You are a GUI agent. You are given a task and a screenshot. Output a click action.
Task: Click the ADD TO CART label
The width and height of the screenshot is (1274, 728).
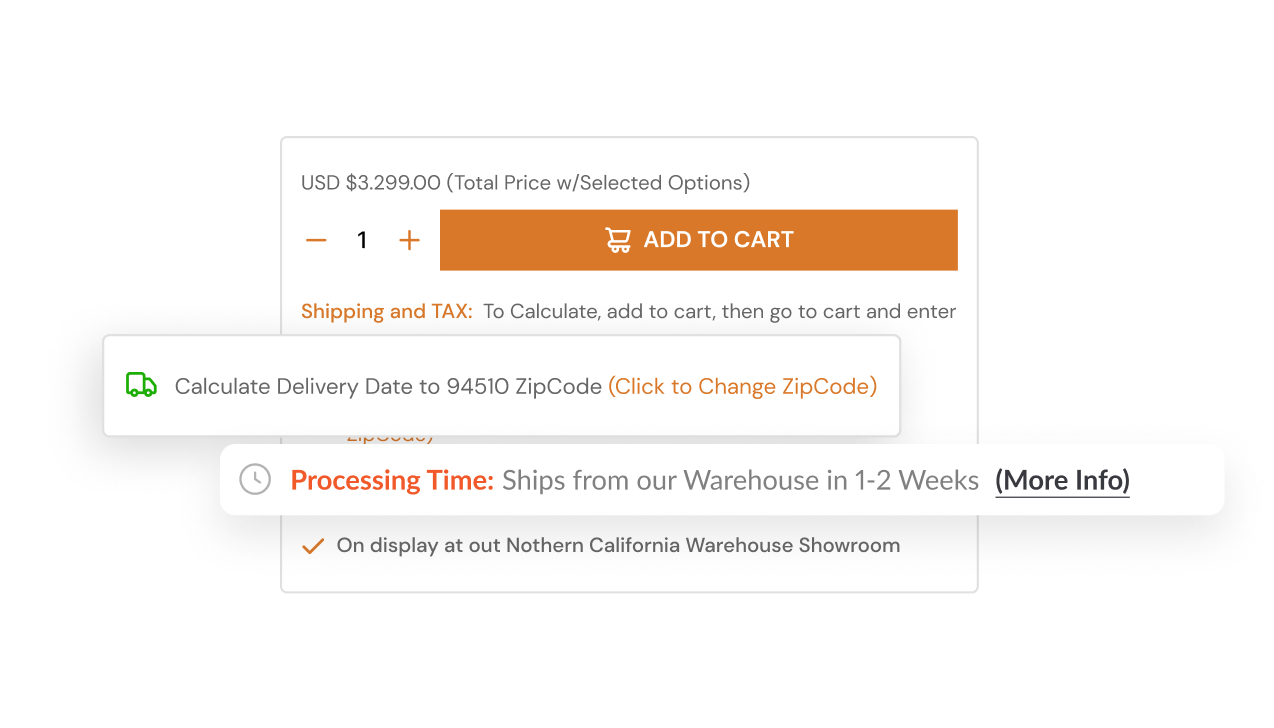718,240
